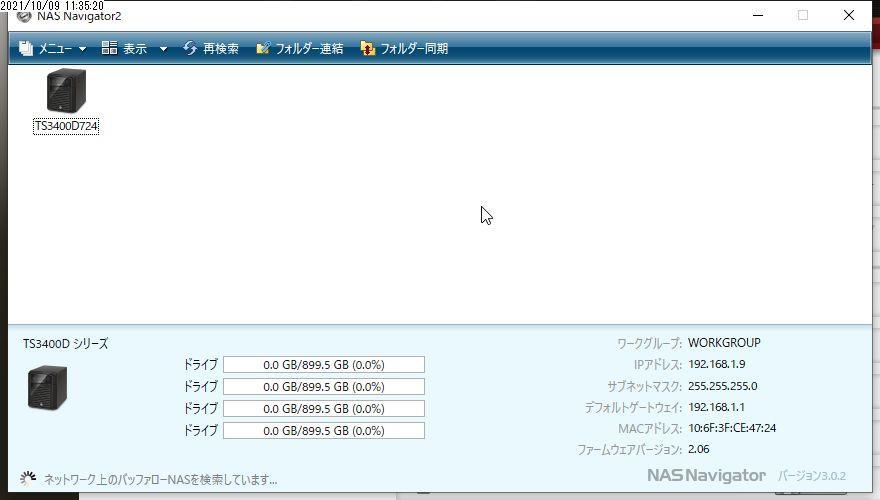Screen dimensions: 880x500
Task: Select the TS3400D724 NAS device icon
Action: pos(66,90)
